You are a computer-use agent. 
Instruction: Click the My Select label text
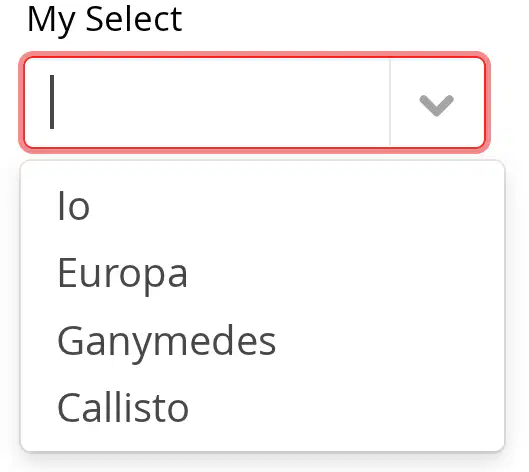105,19
